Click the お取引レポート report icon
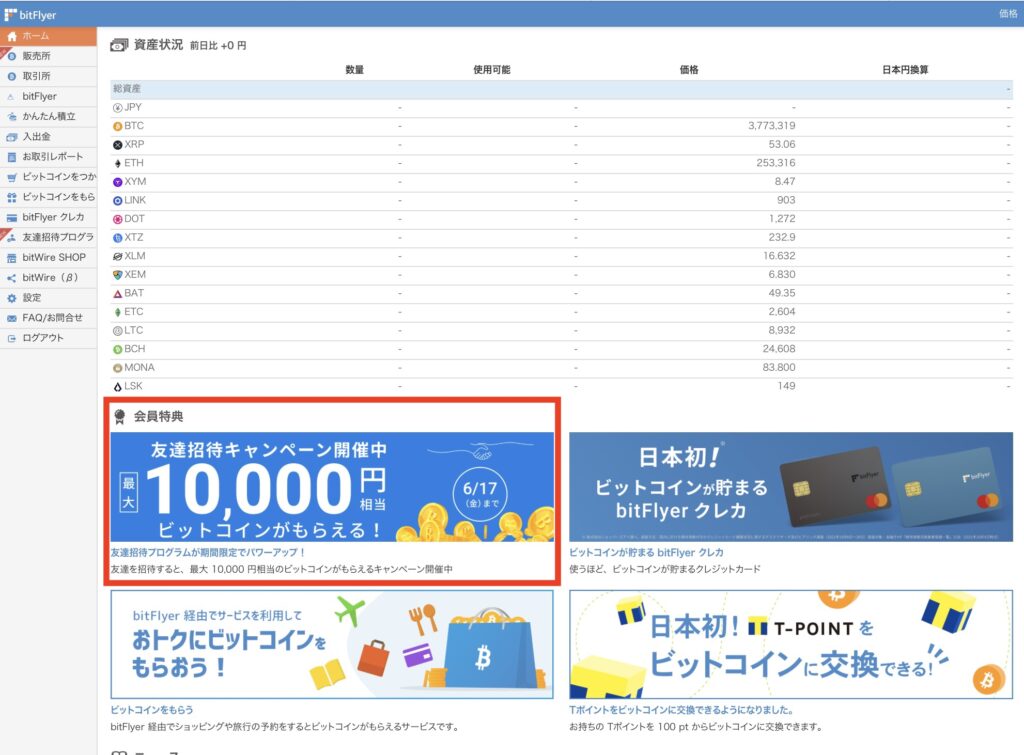 pos(12,157)
